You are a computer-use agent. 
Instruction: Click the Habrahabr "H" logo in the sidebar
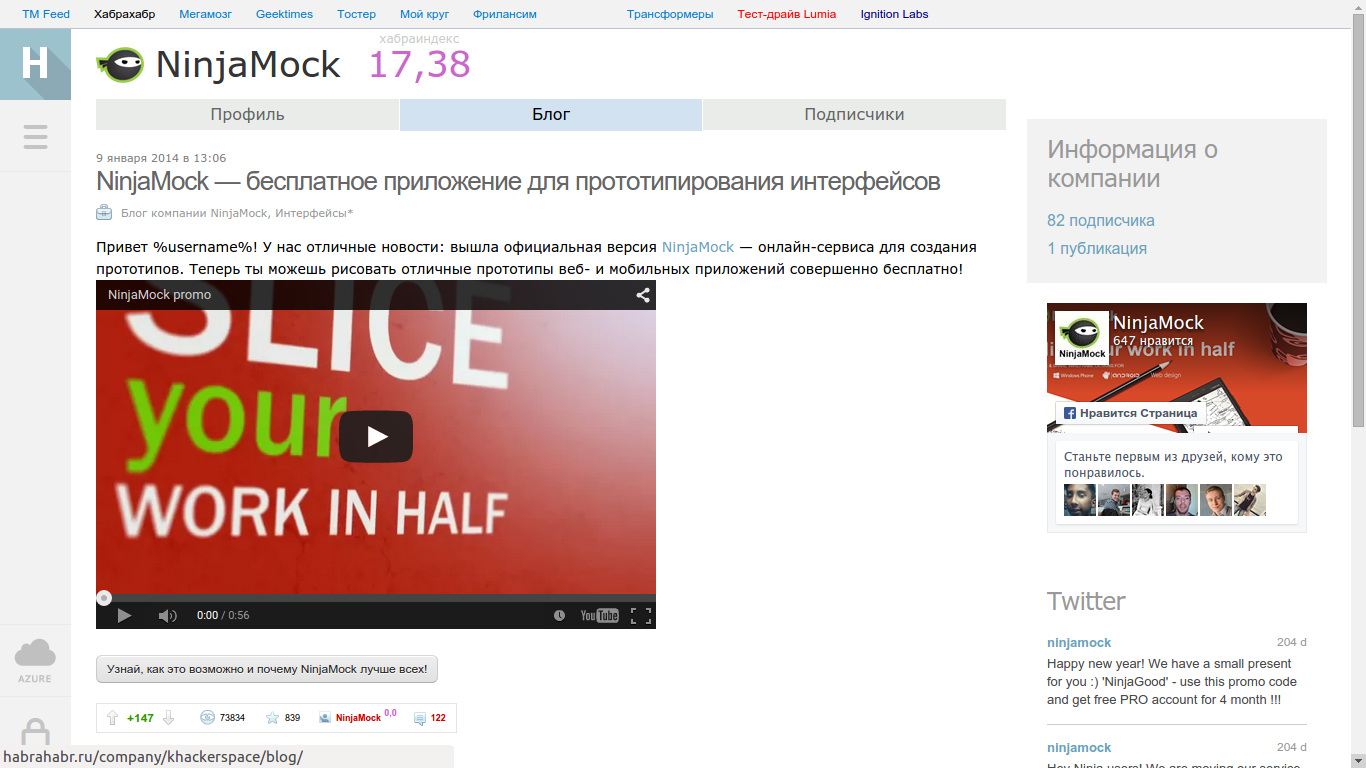(x=35, y=64)
